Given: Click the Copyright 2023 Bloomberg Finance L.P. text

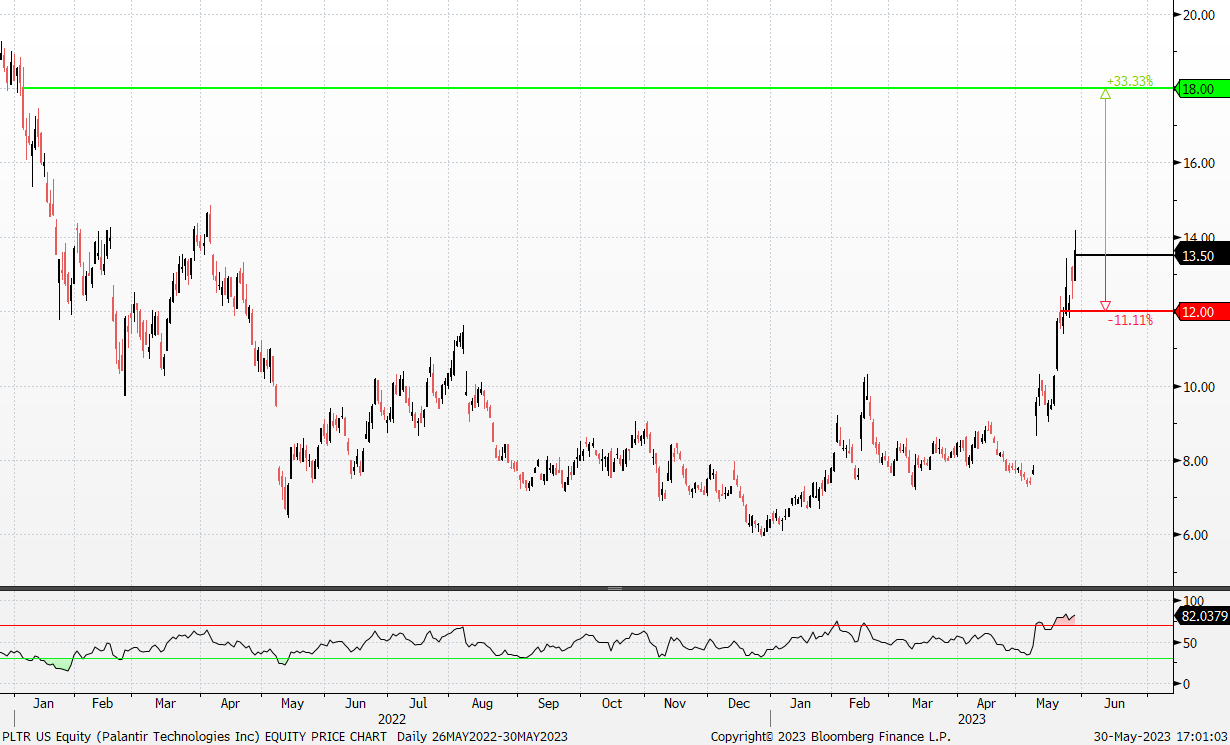Looking at the screenshot, I should (830, 736).
